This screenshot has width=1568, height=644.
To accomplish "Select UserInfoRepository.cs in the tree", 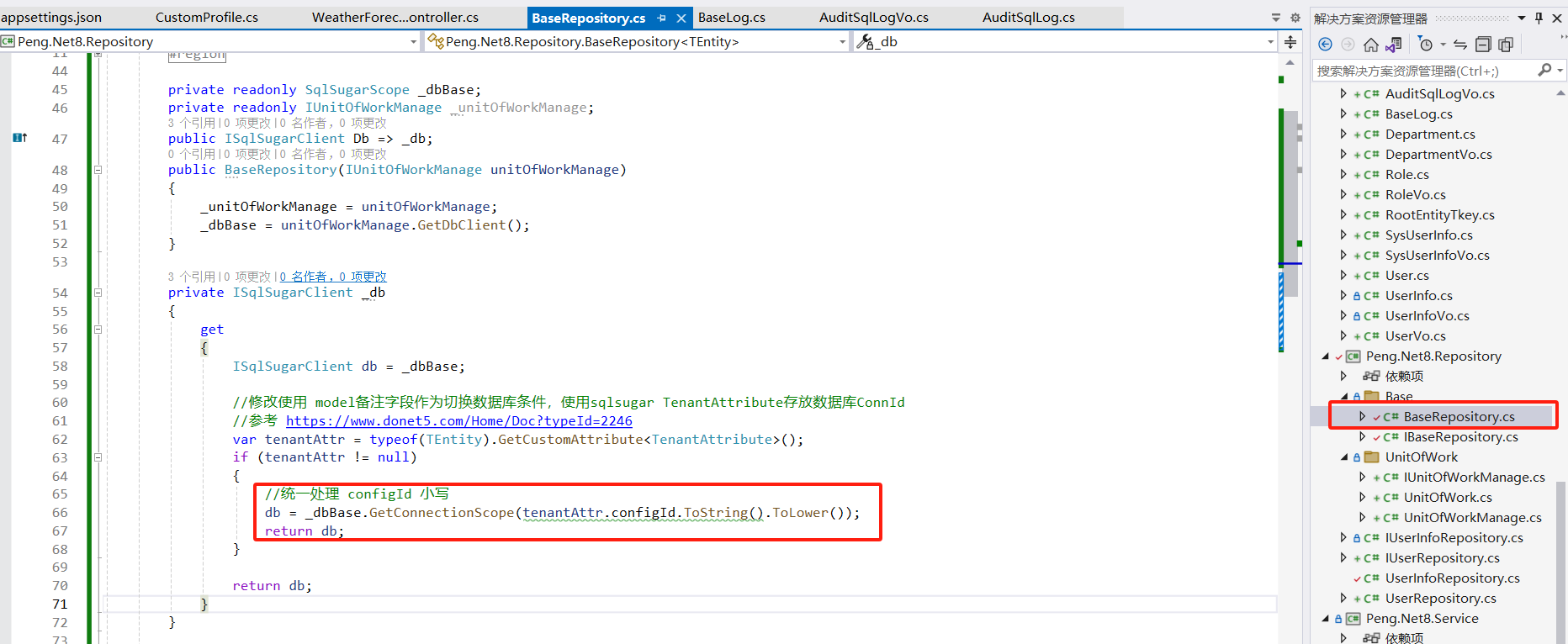I will coord(1452,578).
